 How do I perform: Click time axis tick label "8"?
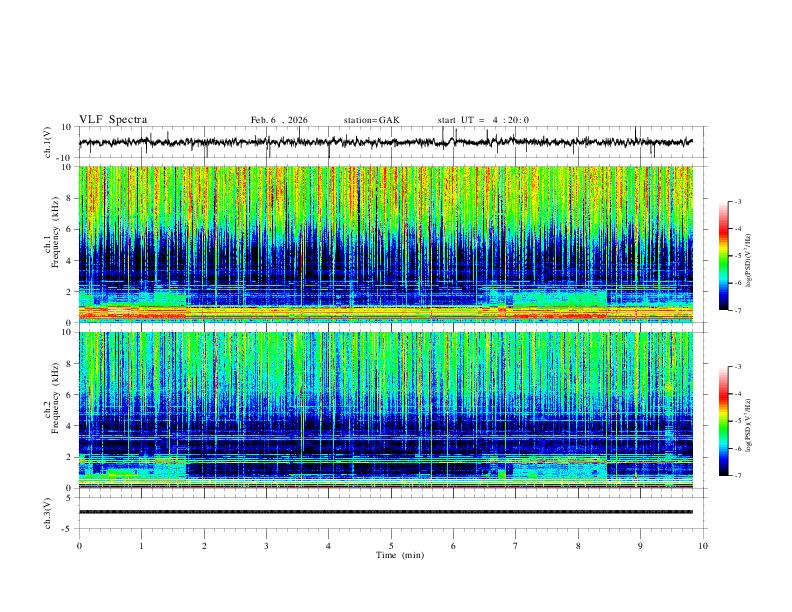click(x=578, y=546)
